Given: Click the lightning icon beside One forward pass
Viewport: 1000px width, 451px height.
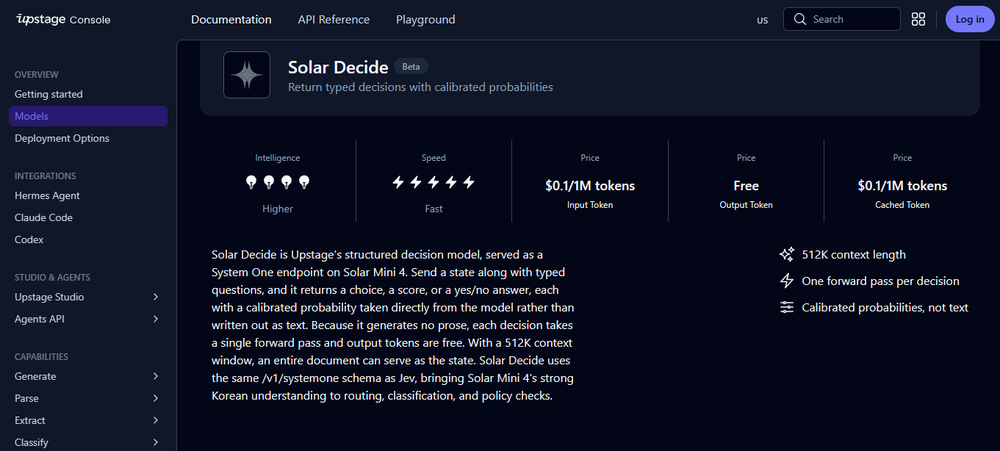Looking at the screenshot, I should coord(787,281).
